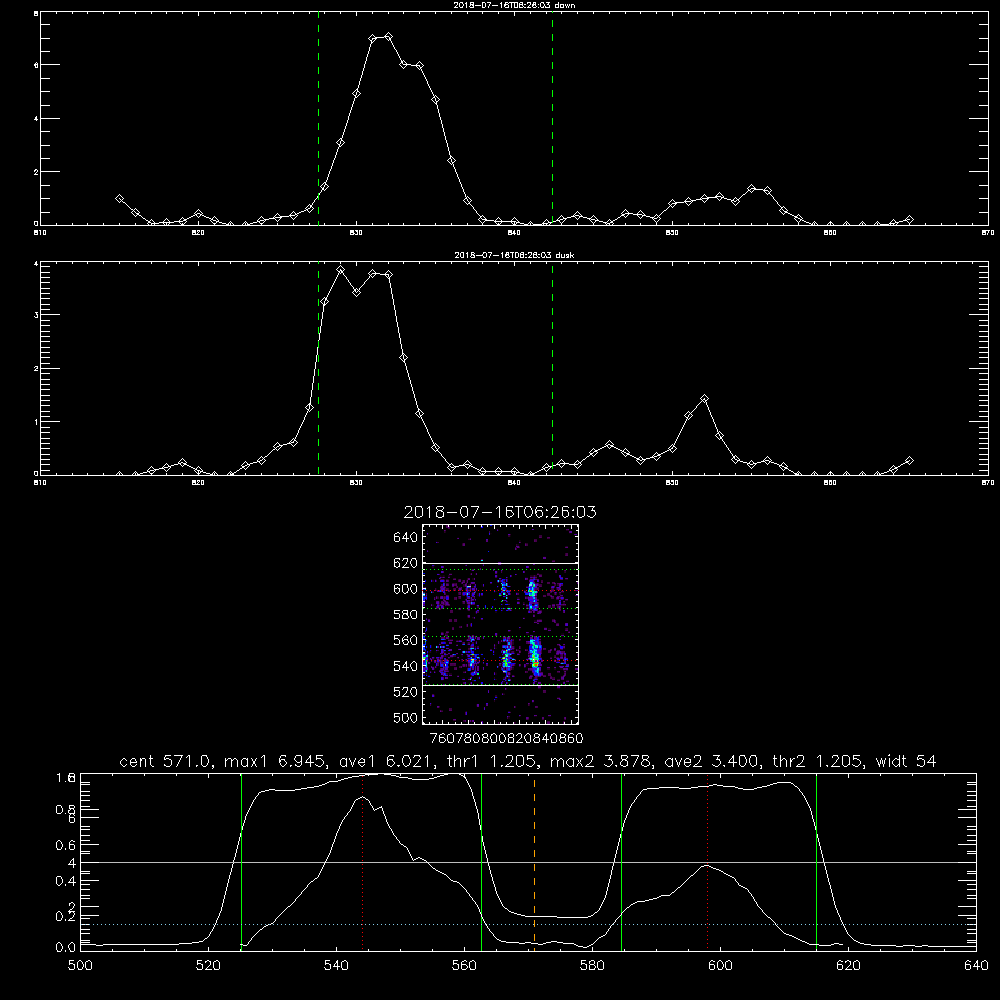
Task: Click the heatmap image under the 2018-07-16T06:26:03 title
Action: coord(500,624)
